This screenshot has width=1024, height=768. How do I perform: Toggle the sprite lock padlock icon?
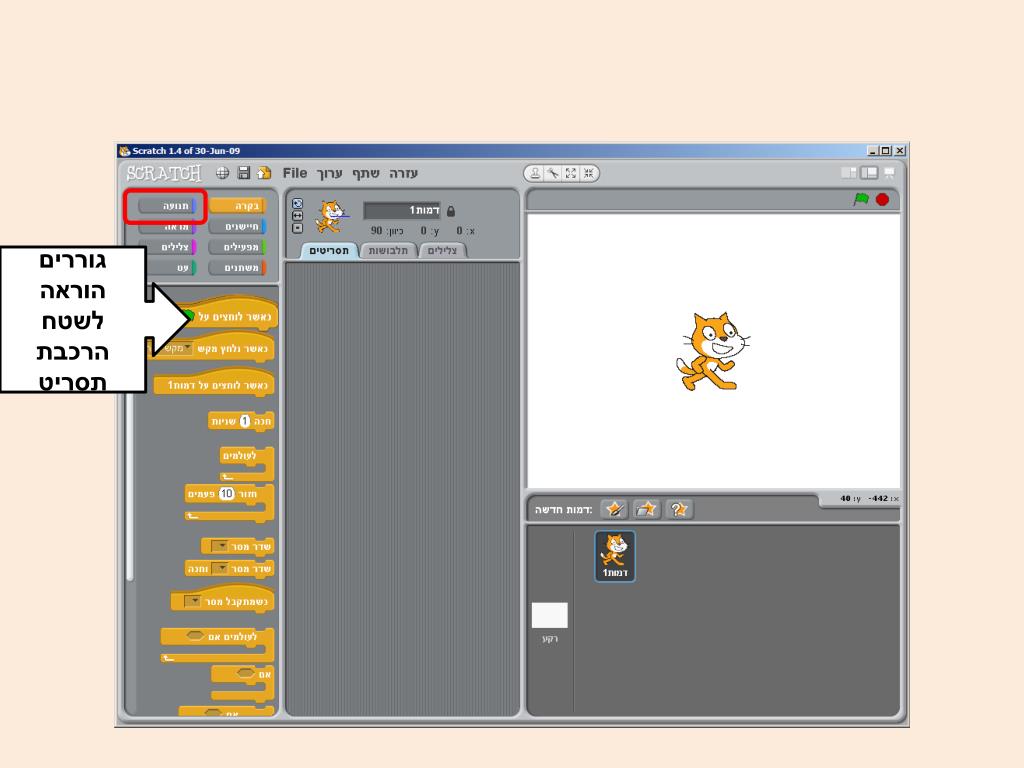449,211
